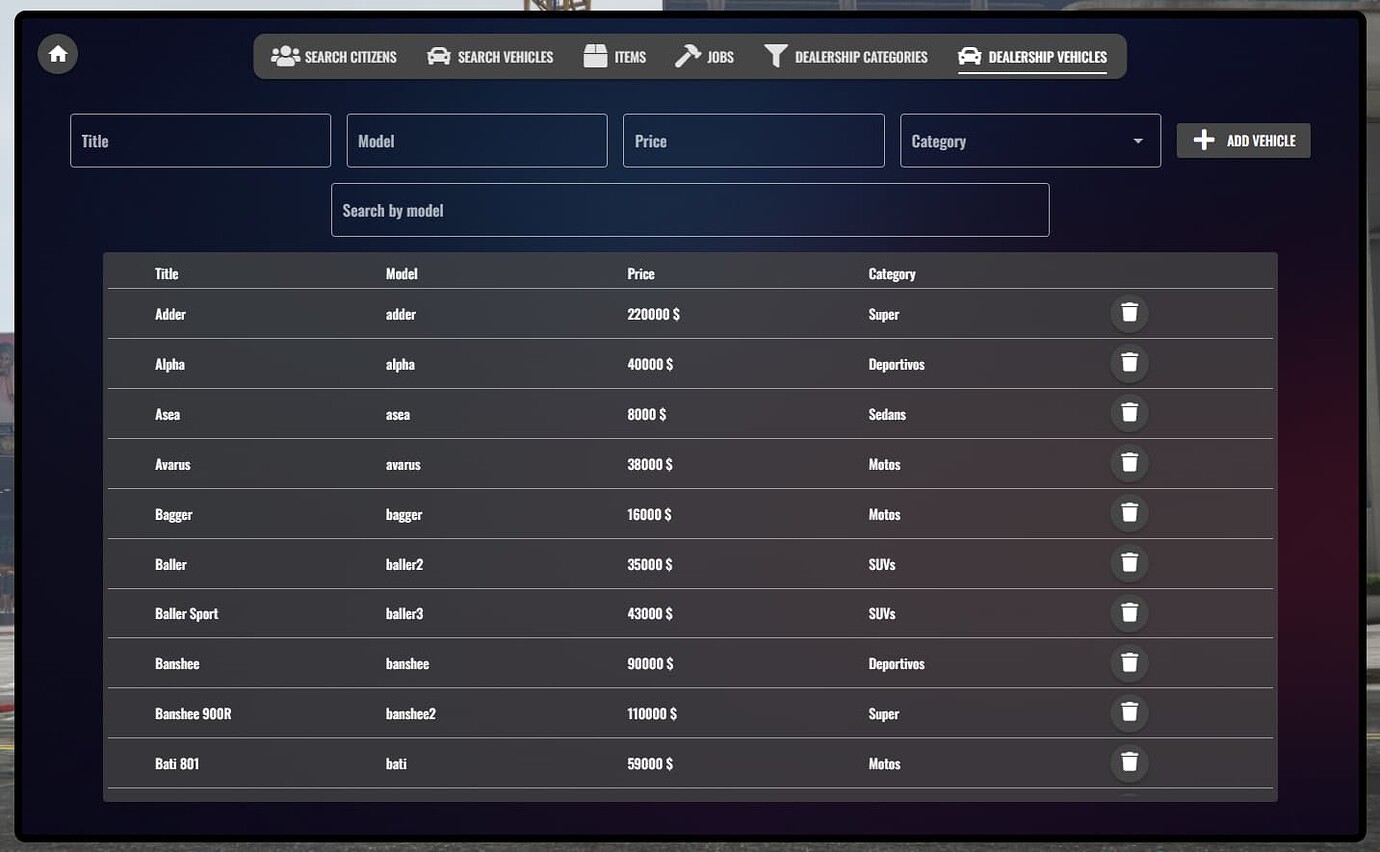This screenshot has height=852, width=1380.
Task: Delete the Banshee 900R row
Action: (1129, 713)
